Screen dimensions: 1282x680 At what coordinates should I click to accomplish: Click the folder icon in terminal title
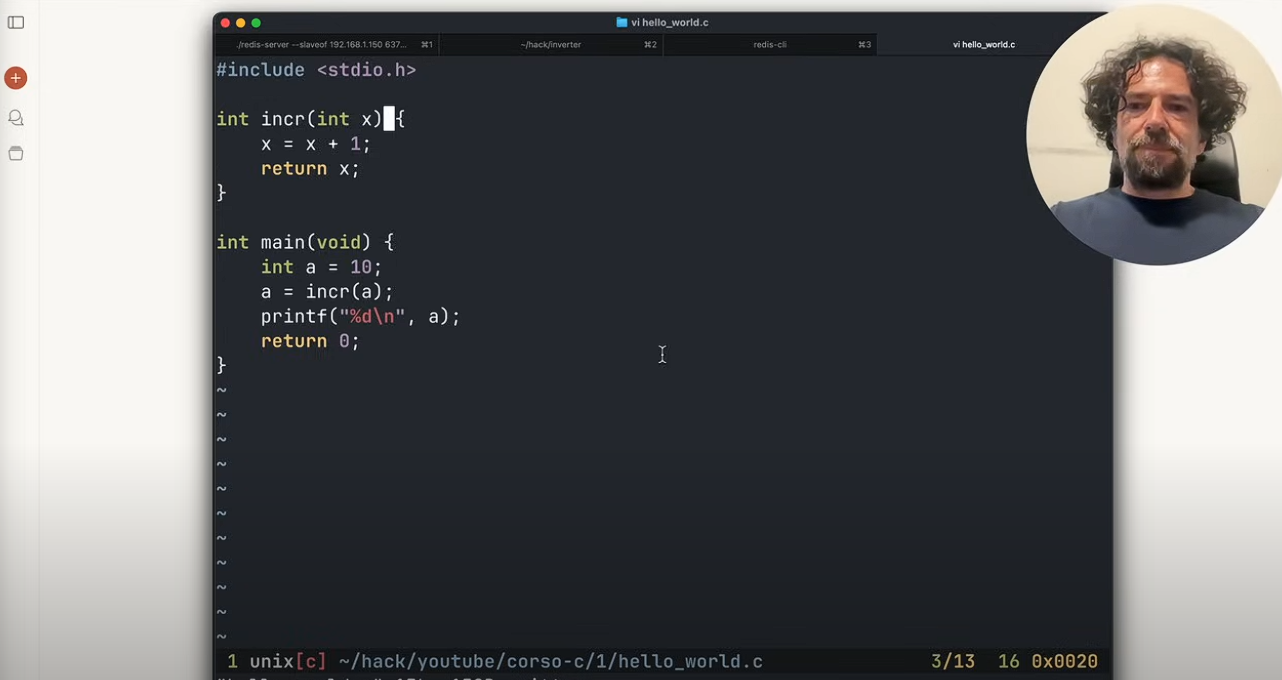pyautogui.click(x=621, y=22)
